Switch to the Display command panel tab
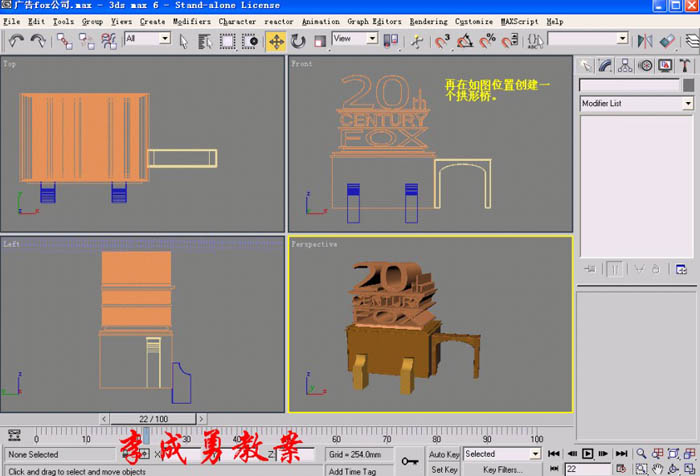The height and width of the screenshot is (476, 700). (665, 66)
